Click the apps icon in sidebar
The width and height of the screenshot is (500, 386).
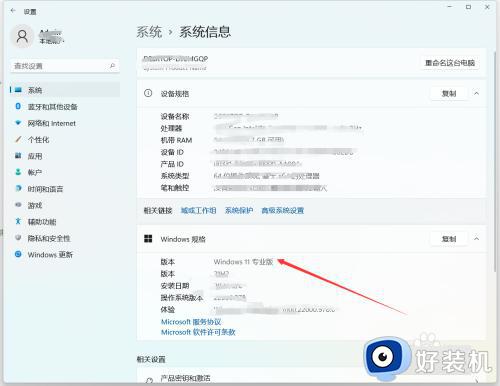coord(18,155)
